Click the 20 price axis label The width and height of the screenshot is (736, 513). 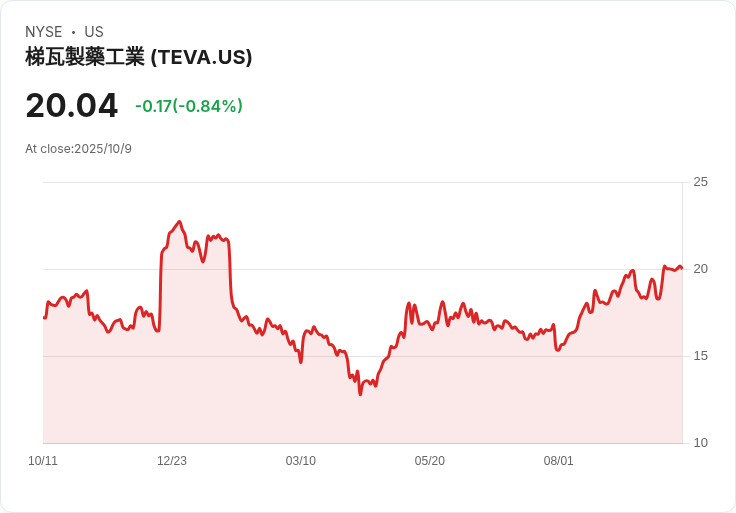[700, 269]
